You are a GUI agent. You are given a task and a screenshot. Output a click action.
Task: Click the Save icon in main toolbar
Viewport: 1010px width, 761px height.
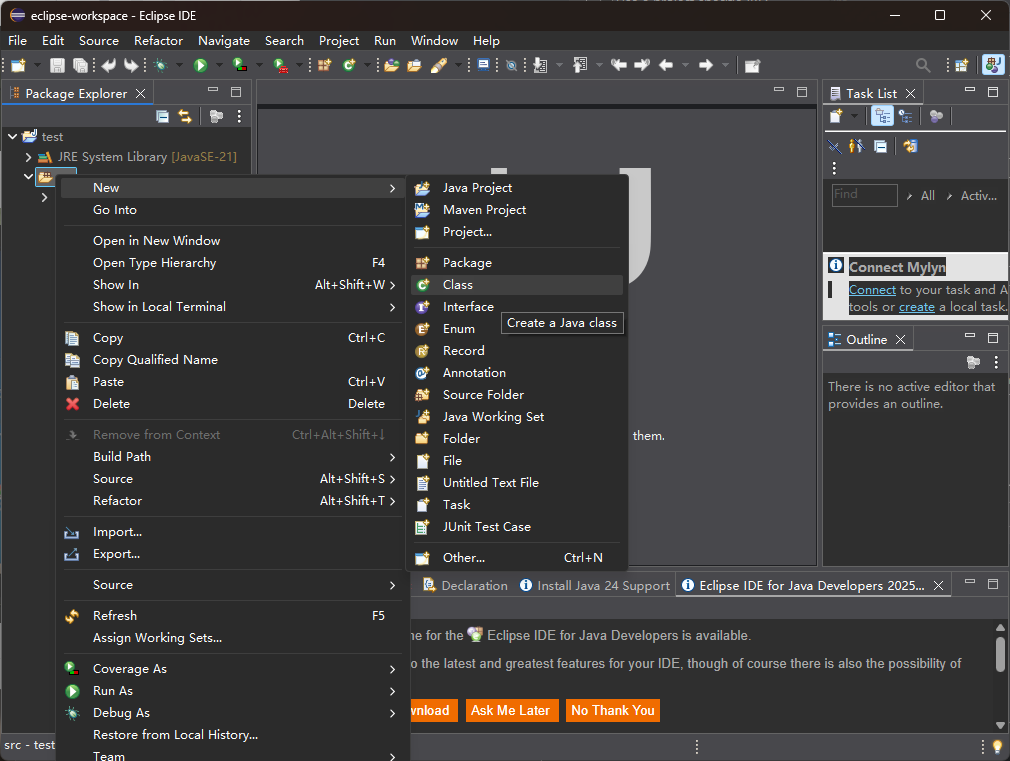(x=57, y=65)
